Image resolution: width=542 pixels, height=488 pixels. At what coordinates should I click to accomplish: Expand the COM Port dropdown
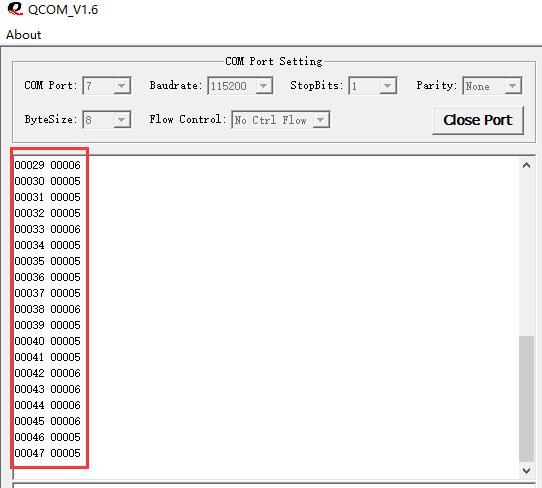[106, 85]
